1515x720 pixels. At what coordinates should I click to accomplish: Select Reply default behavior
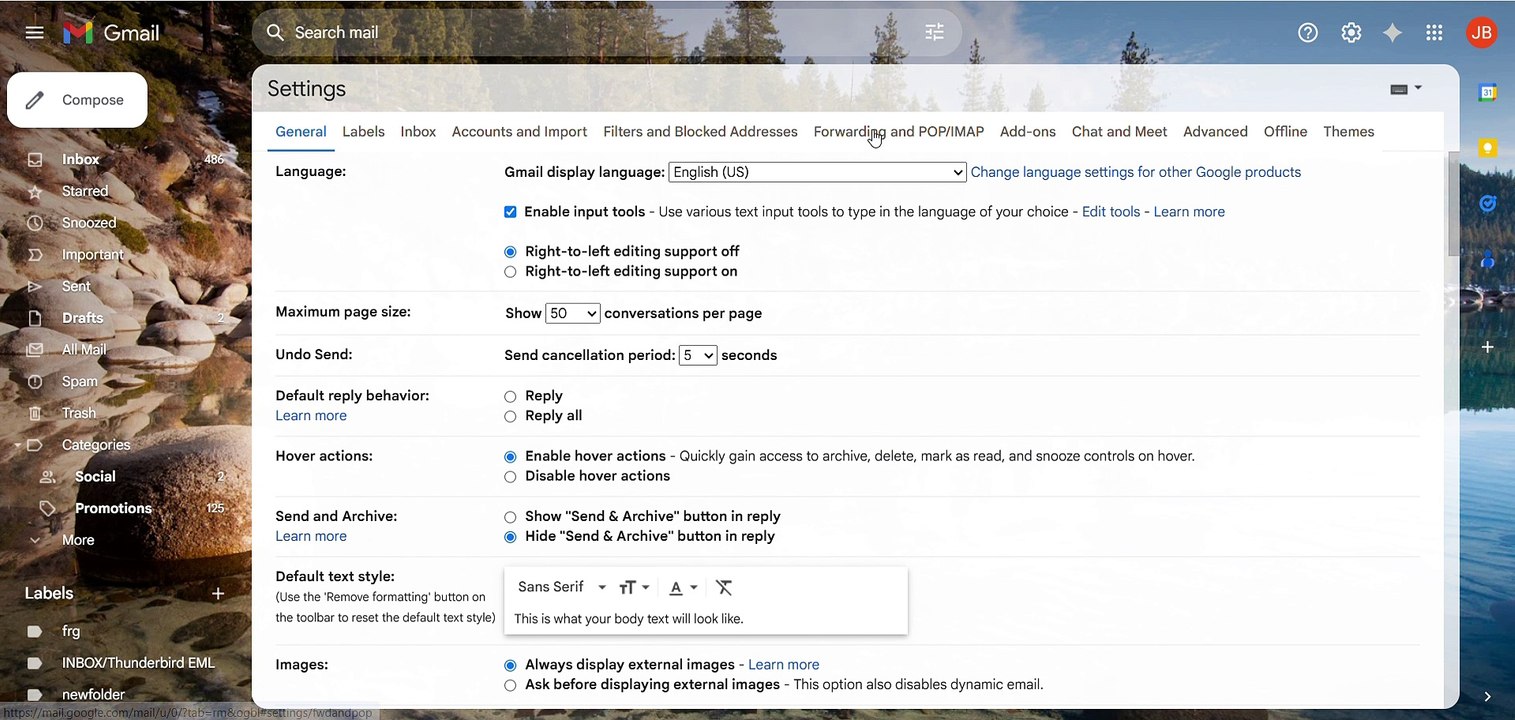tap(510, 396)
